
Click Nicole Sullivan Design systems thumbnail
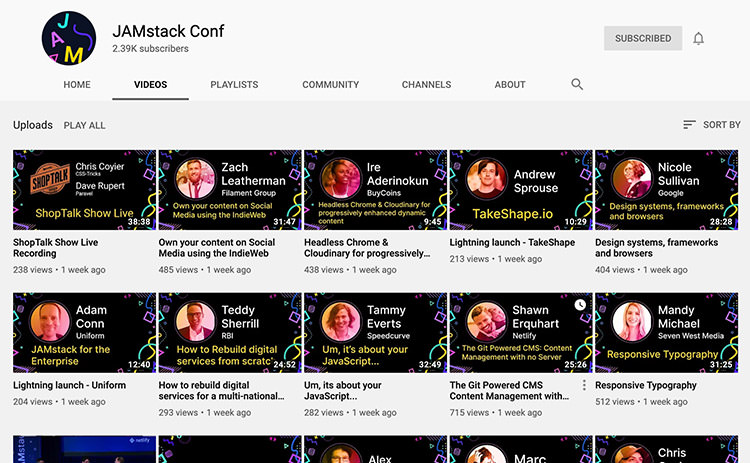coord(665,190)
